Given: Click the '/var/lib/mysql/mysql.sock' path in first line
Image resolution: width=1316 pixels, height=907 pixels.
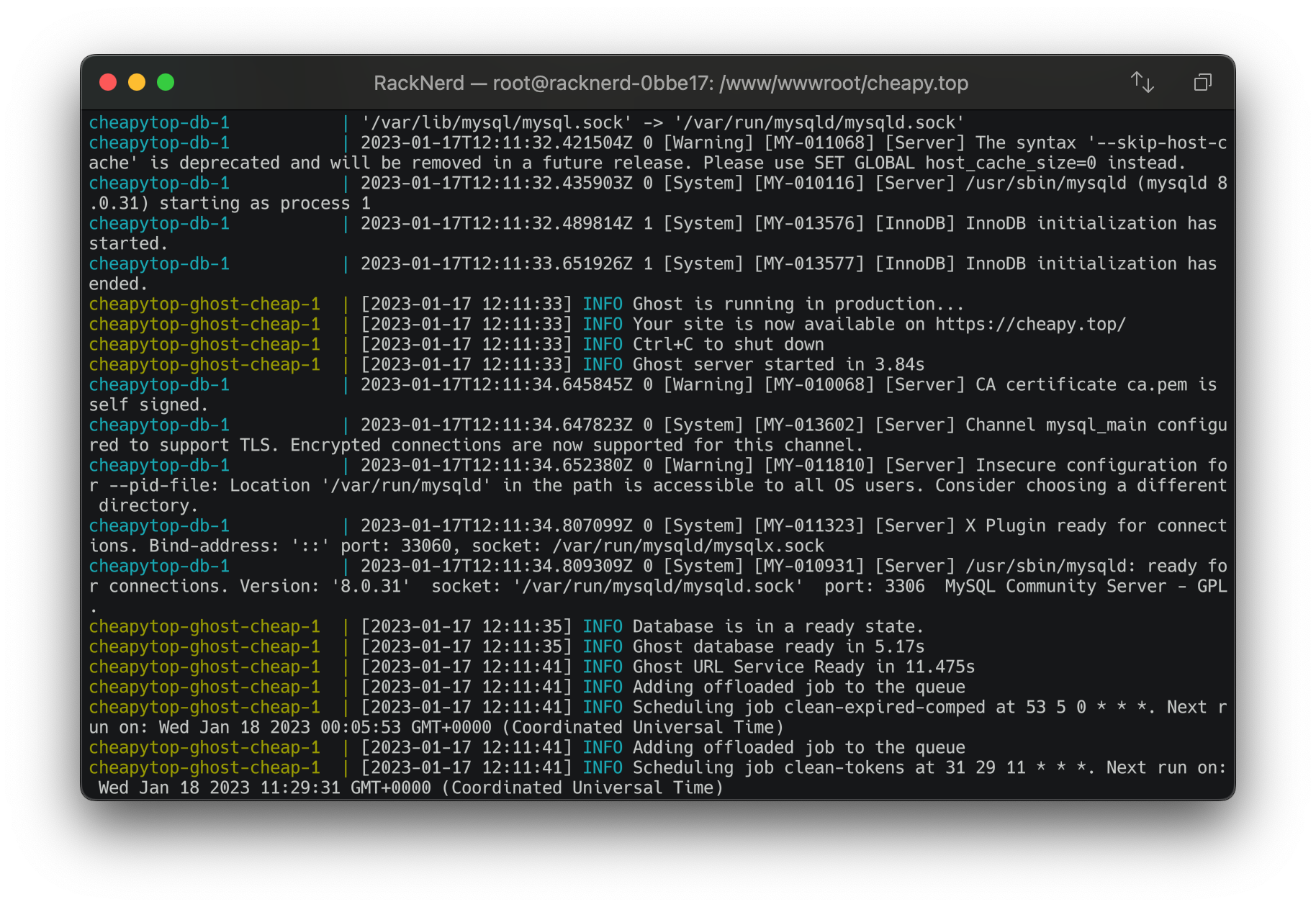Looking at the screenshot, I should point(497,122).
